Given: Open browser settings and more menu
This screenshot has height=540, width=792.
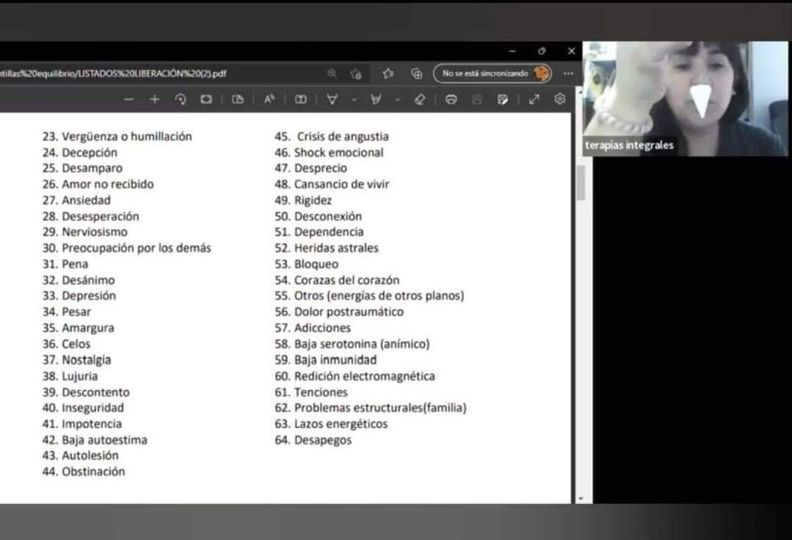Looking at the screenshot, I should 568,73.
